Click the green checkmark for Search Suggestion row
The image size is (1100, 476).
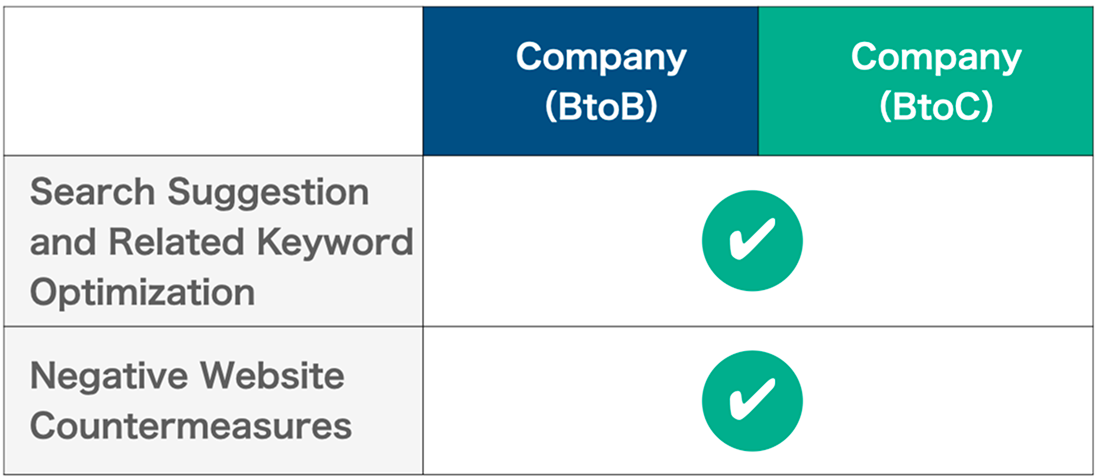point(752,241)
